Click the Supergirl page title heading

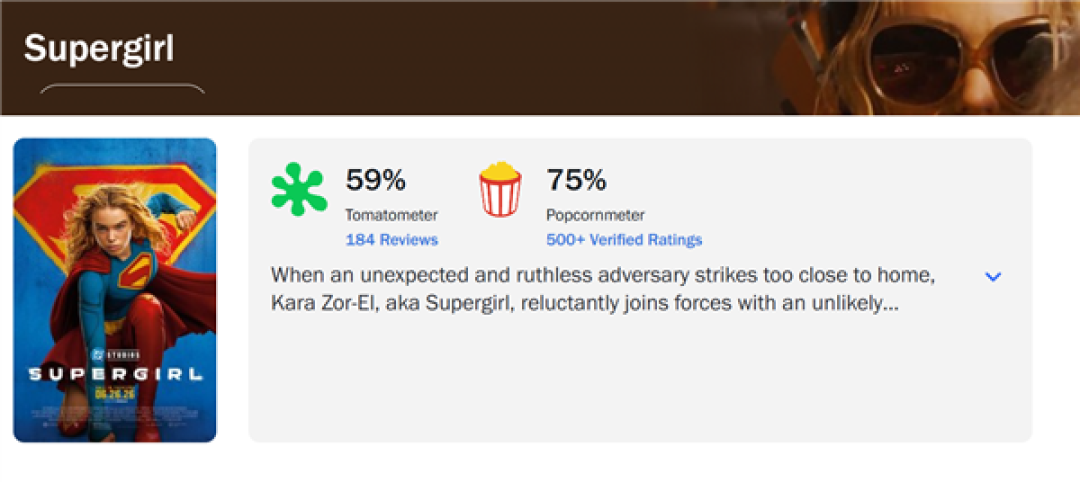[x=99, y=49]
